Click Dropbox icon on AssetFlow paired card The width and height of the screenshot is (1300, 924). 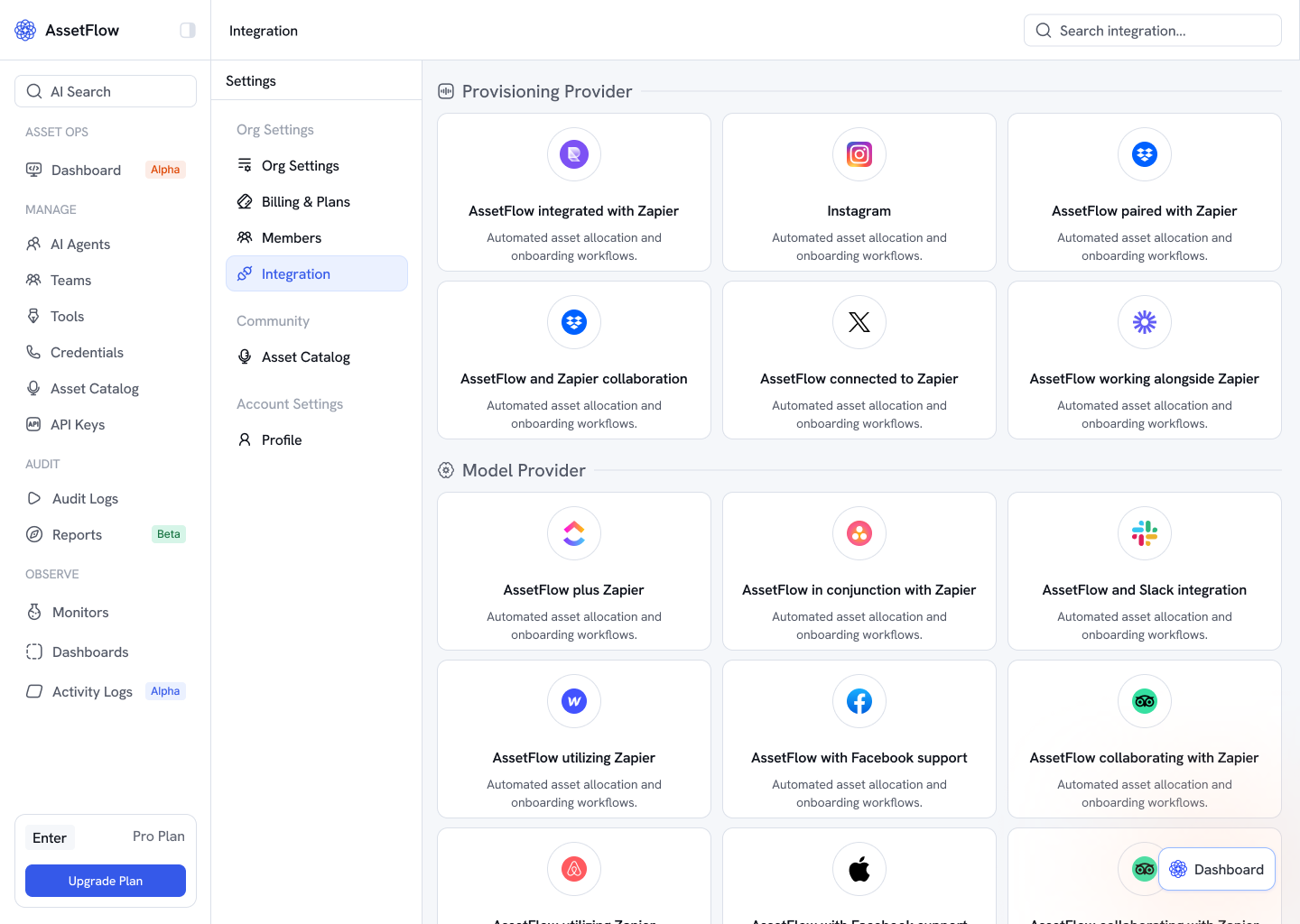pyautogui.click(x=1145, y=154)
